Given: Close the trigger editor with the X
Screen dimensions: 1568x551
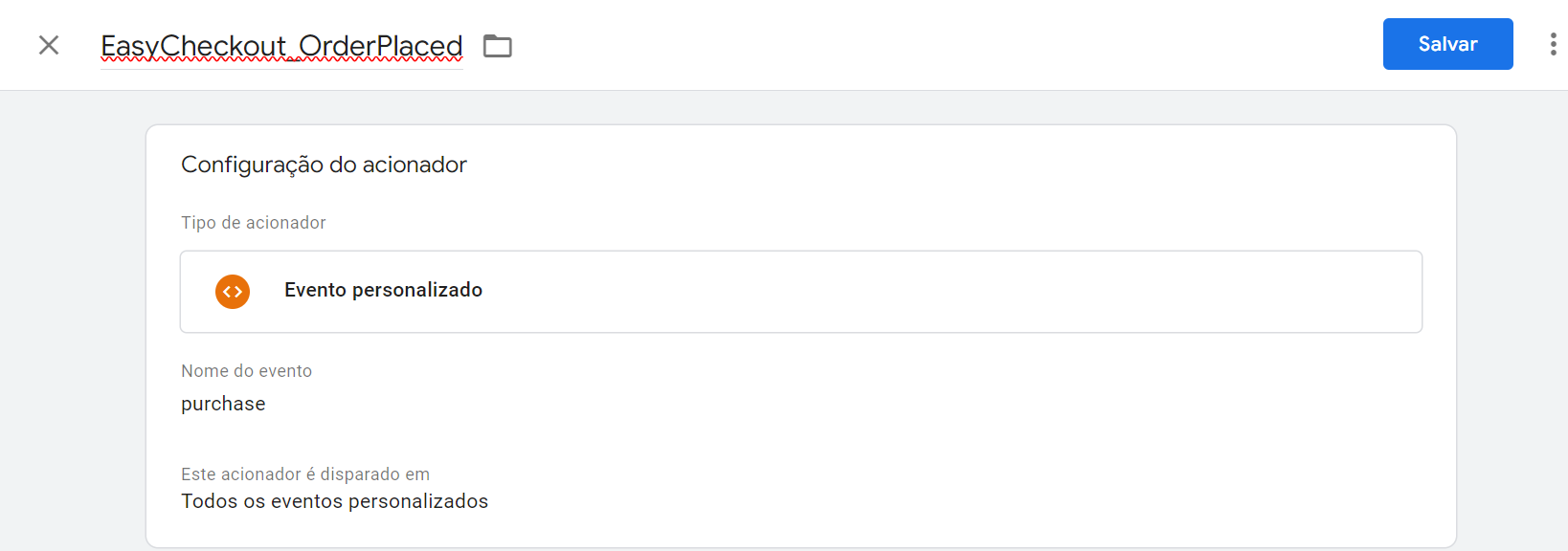Looking at the screenshot, I should [49, 45].
